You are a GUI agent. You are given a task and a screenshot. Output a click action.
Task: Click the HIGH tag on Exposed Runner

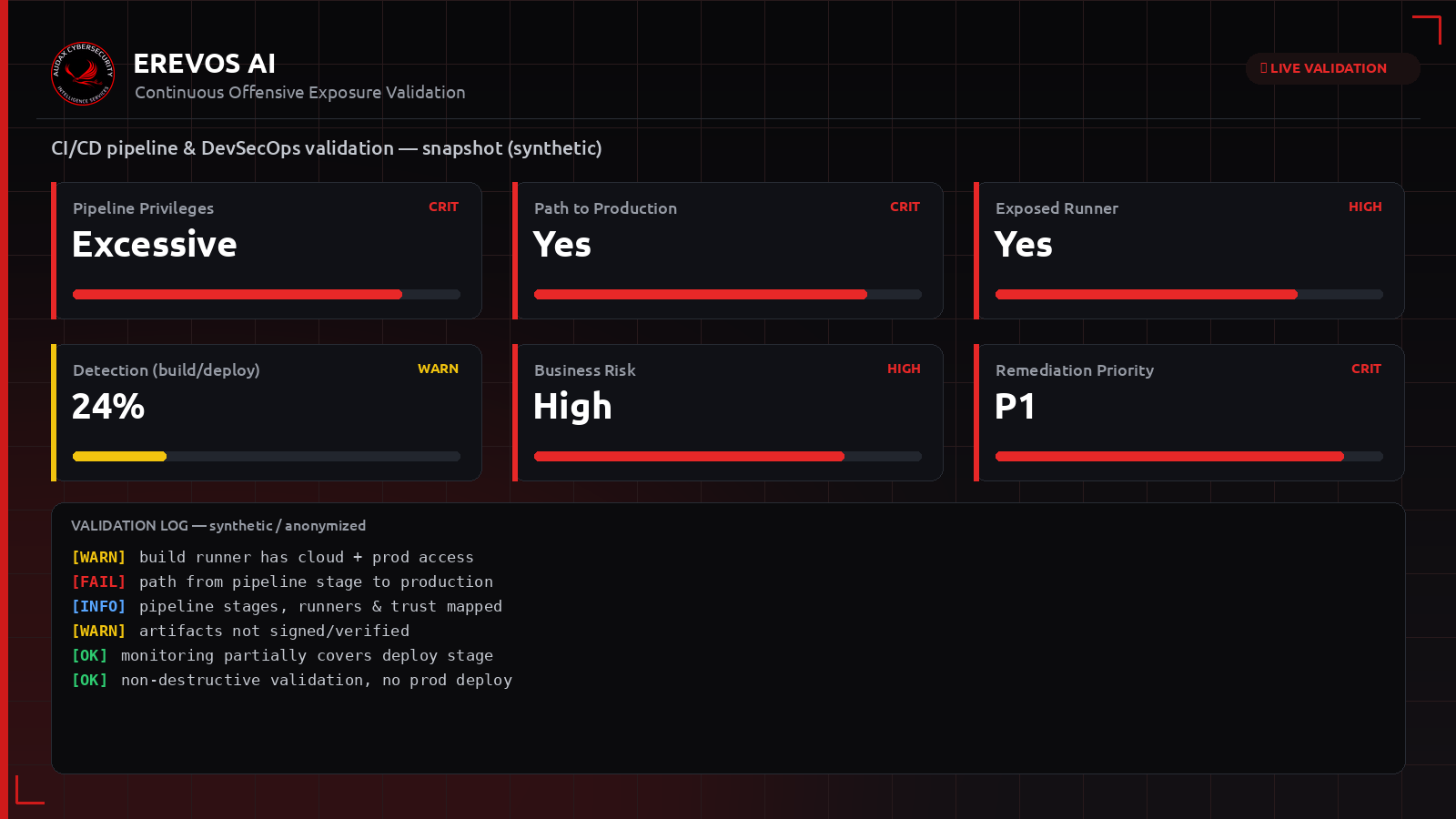coord(1365,207)
